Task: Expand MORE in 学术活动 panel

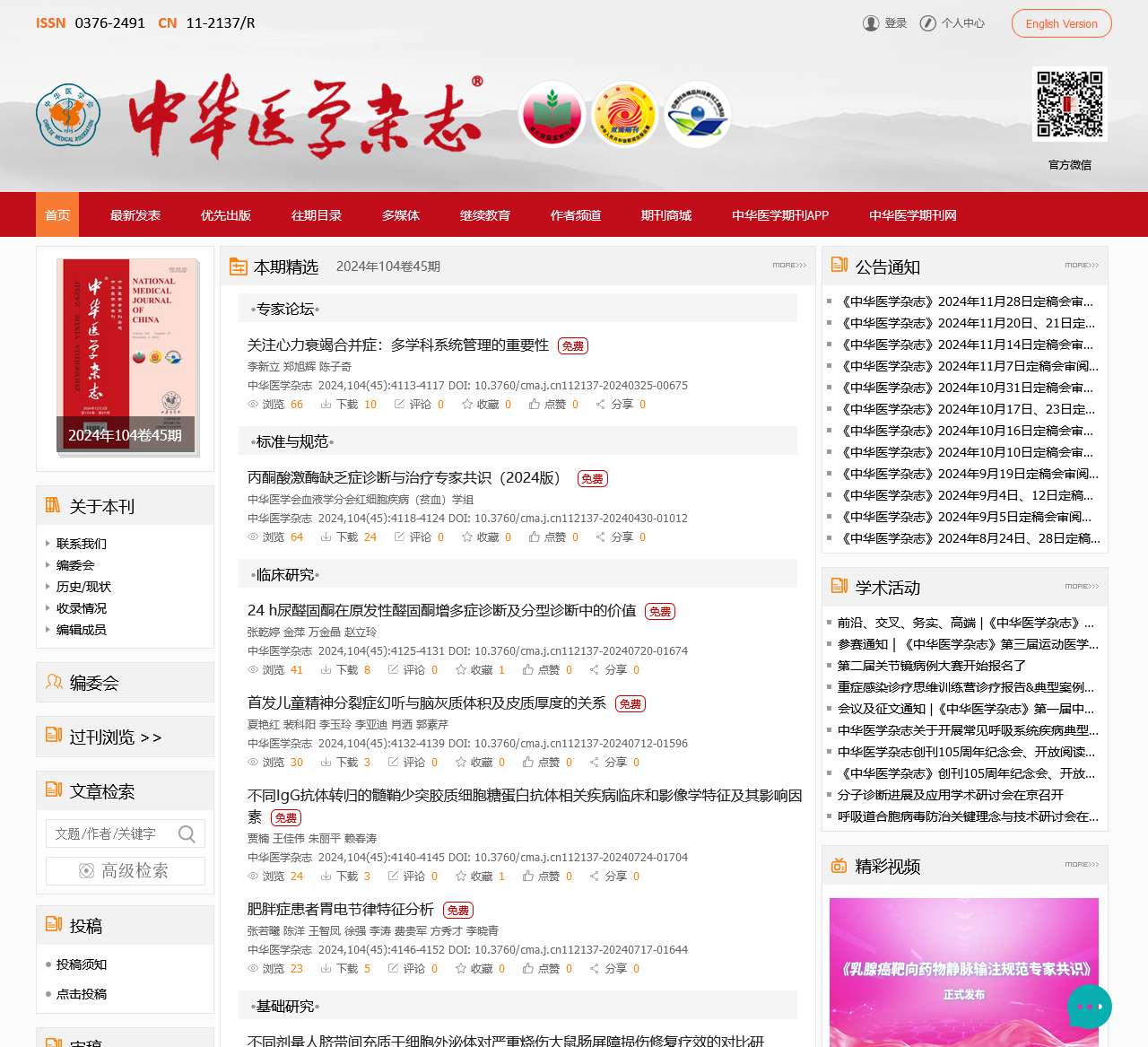Action: coord(1081,587)
